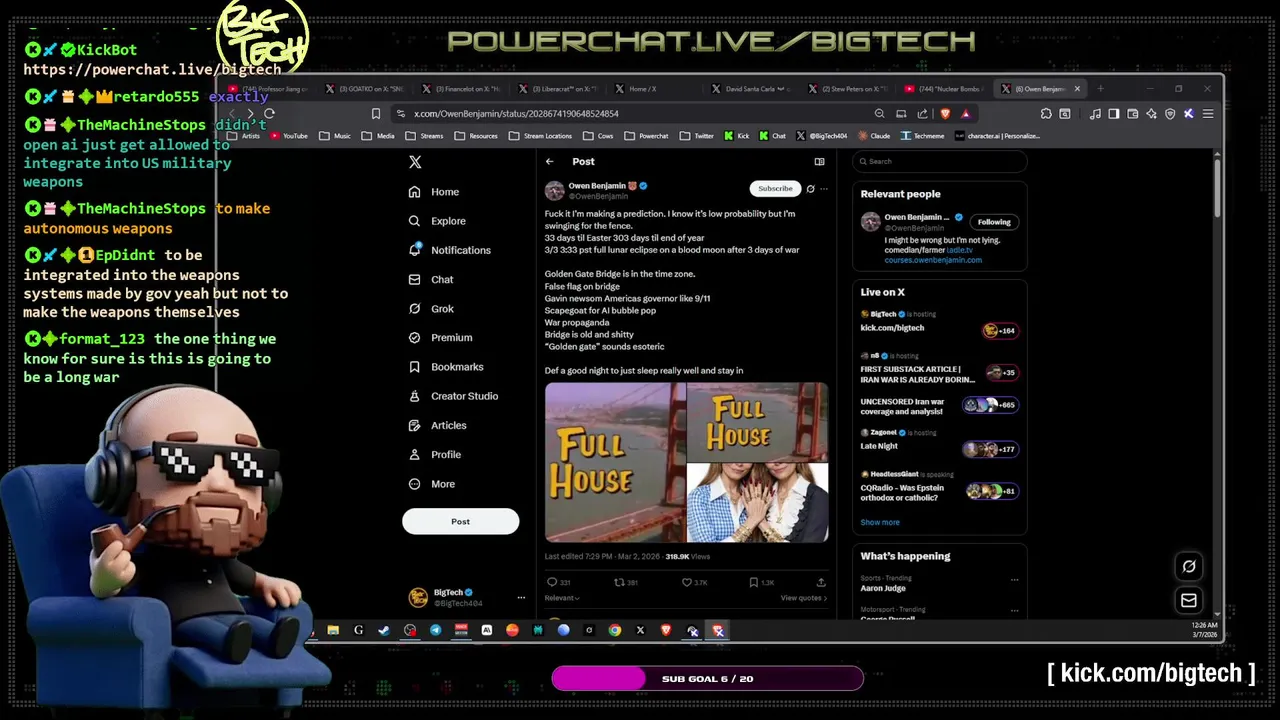The image size is (1280, 720).
Task: Open the floating messages envelope button
Action: [1189, 601]
